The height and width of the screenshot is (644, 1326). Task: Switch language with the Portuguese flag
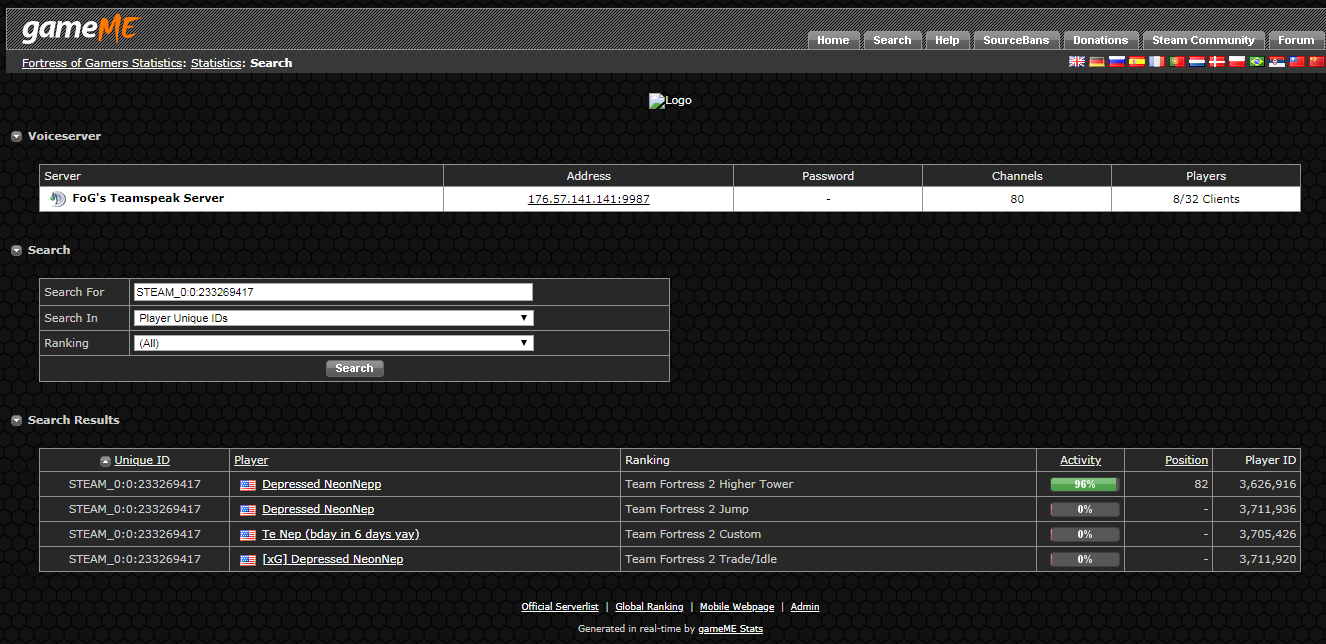(x=1177, y=62)
